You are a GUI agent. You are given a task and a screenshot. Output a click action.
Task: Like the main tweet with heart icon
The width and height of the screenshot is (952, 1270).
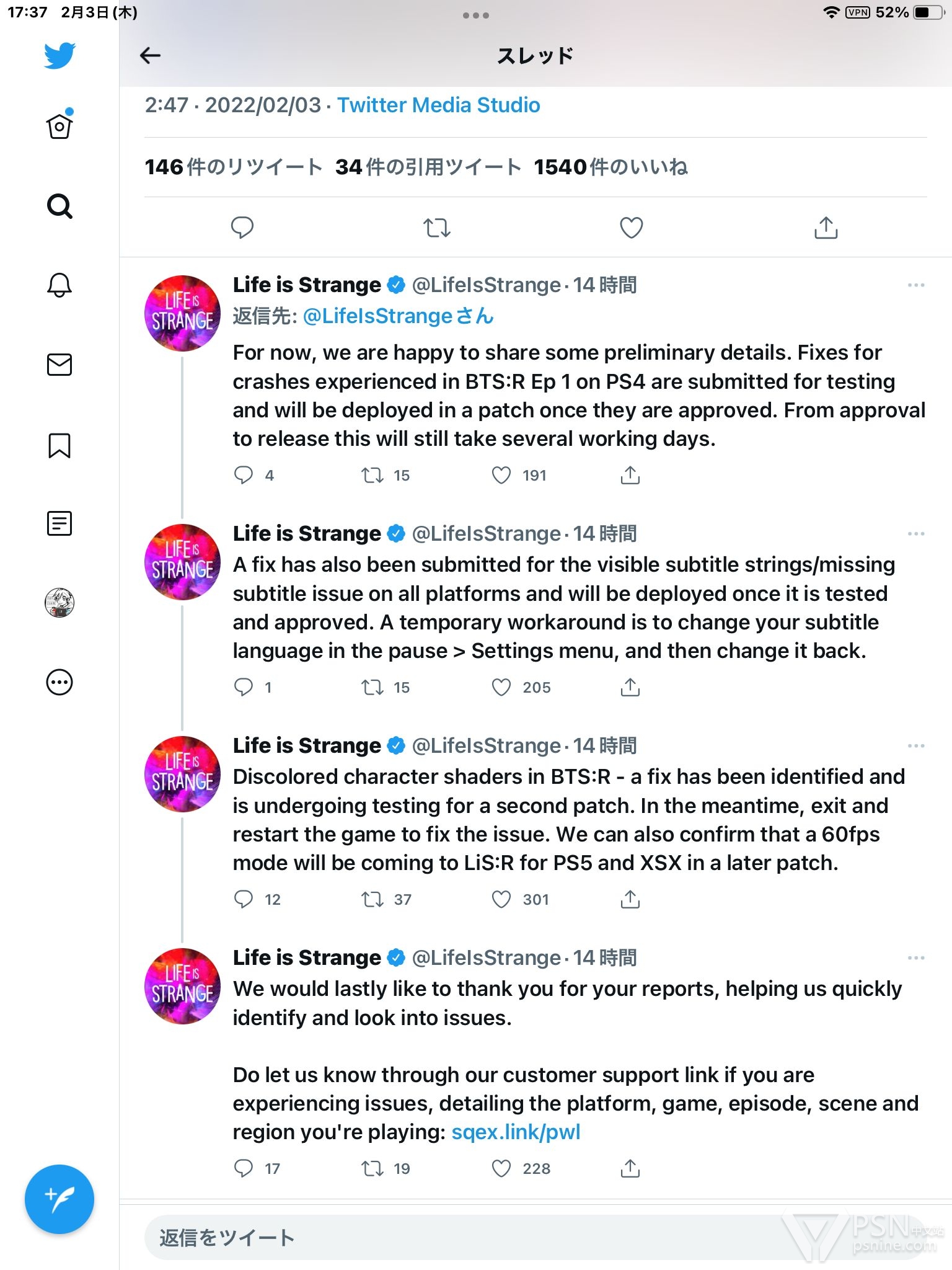[631, 228]
